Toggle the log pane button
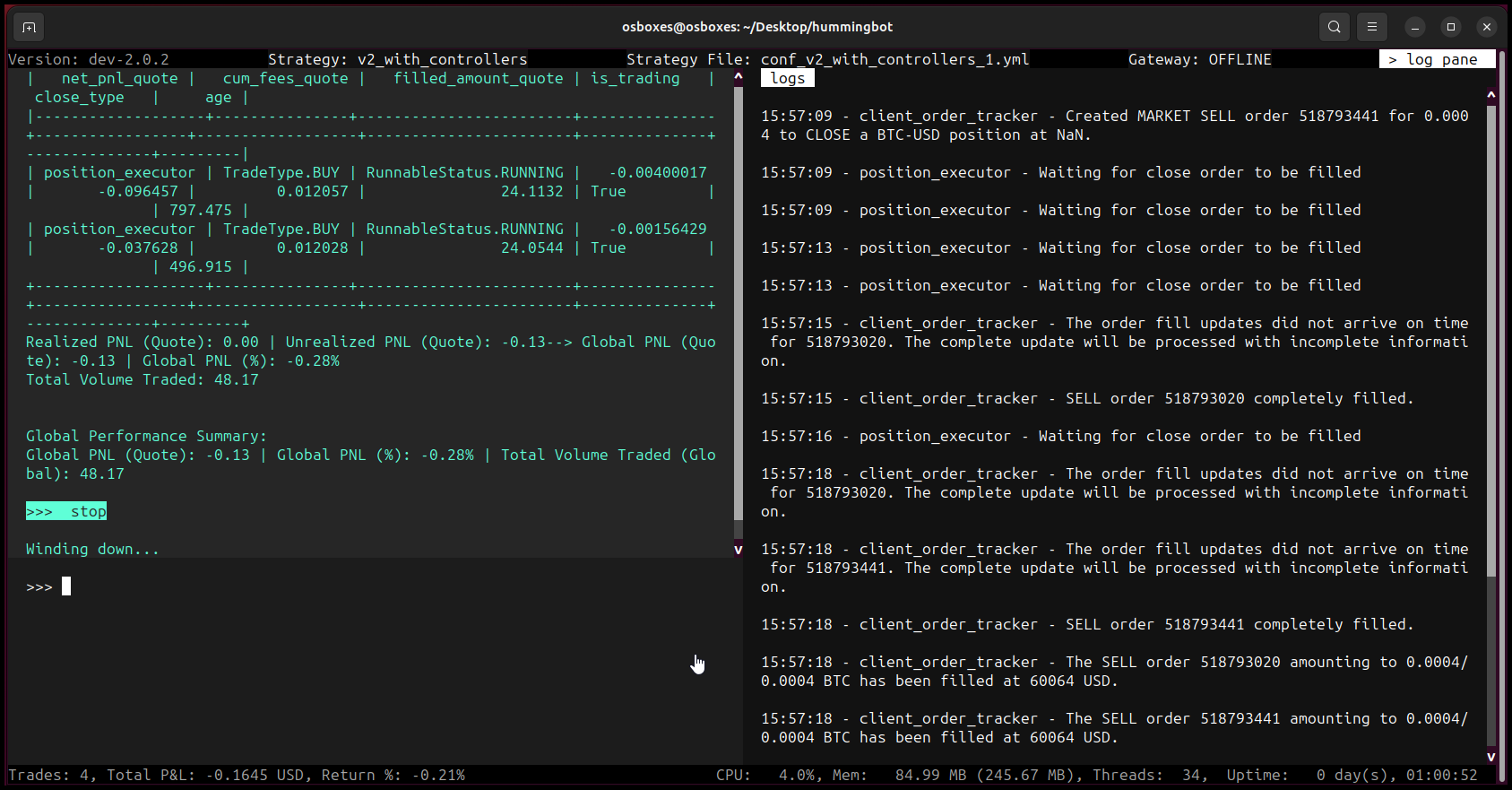1512x790 pixels. [x=1436, y=59]
